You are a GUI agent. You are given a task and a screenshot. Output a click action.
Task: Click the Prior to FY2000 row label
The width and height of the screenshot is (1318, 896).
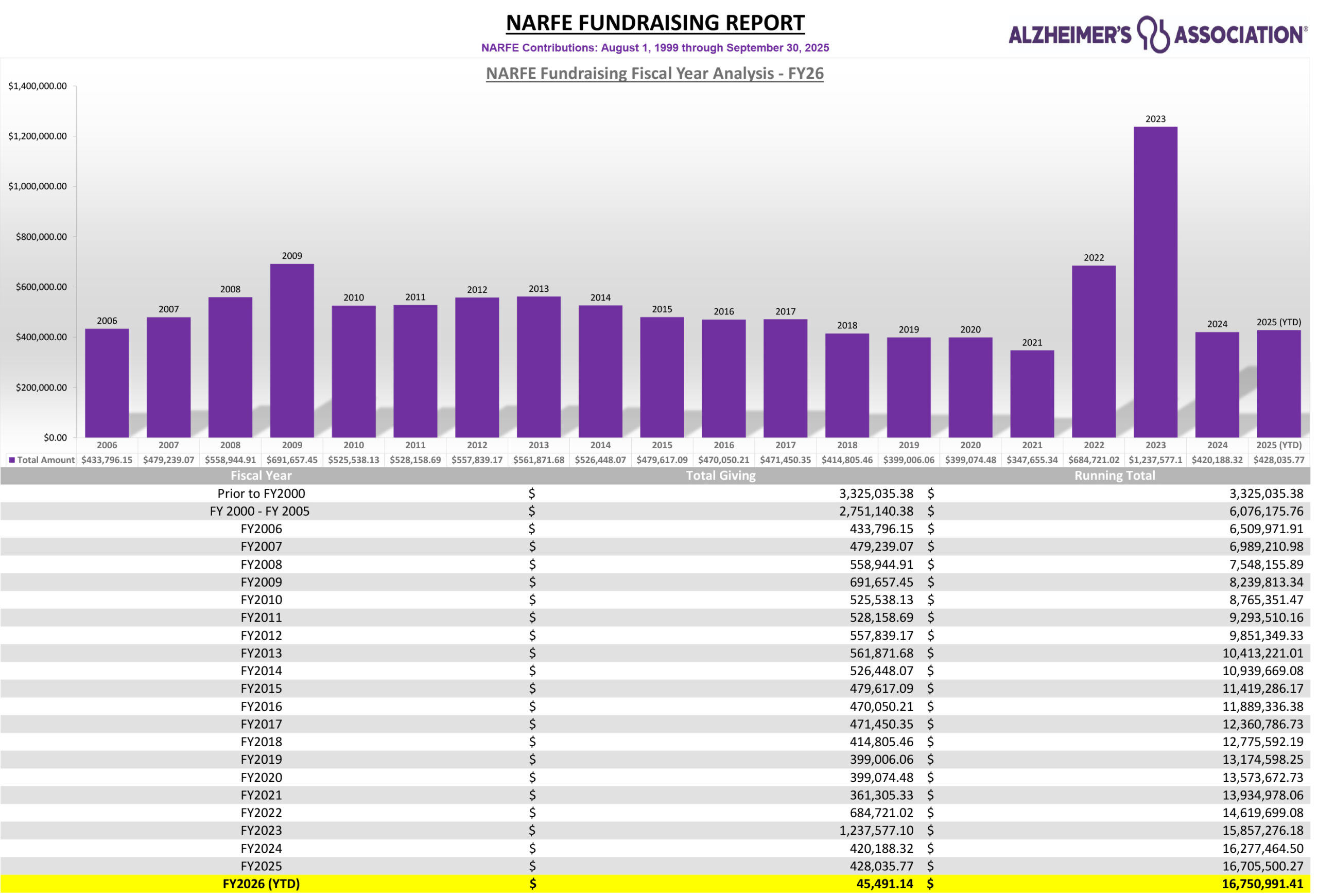(x=261, y=493)
